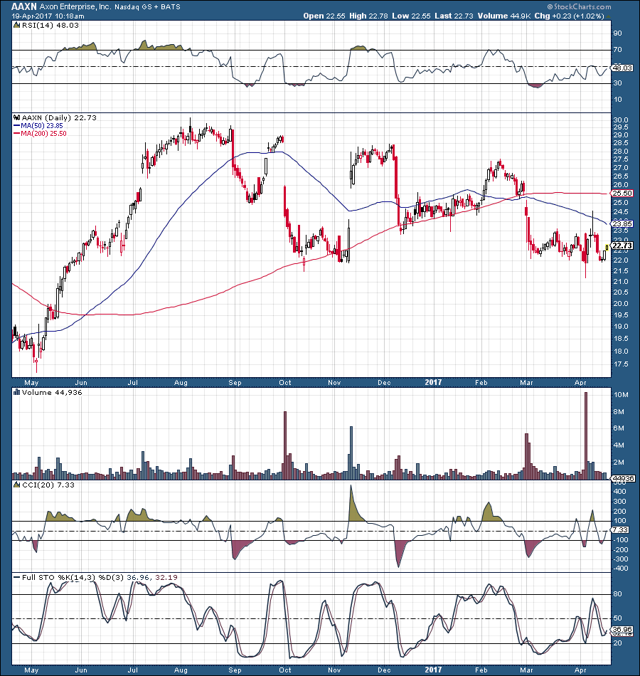Click the red MA(200) line swatch

[x=17, y=134]
